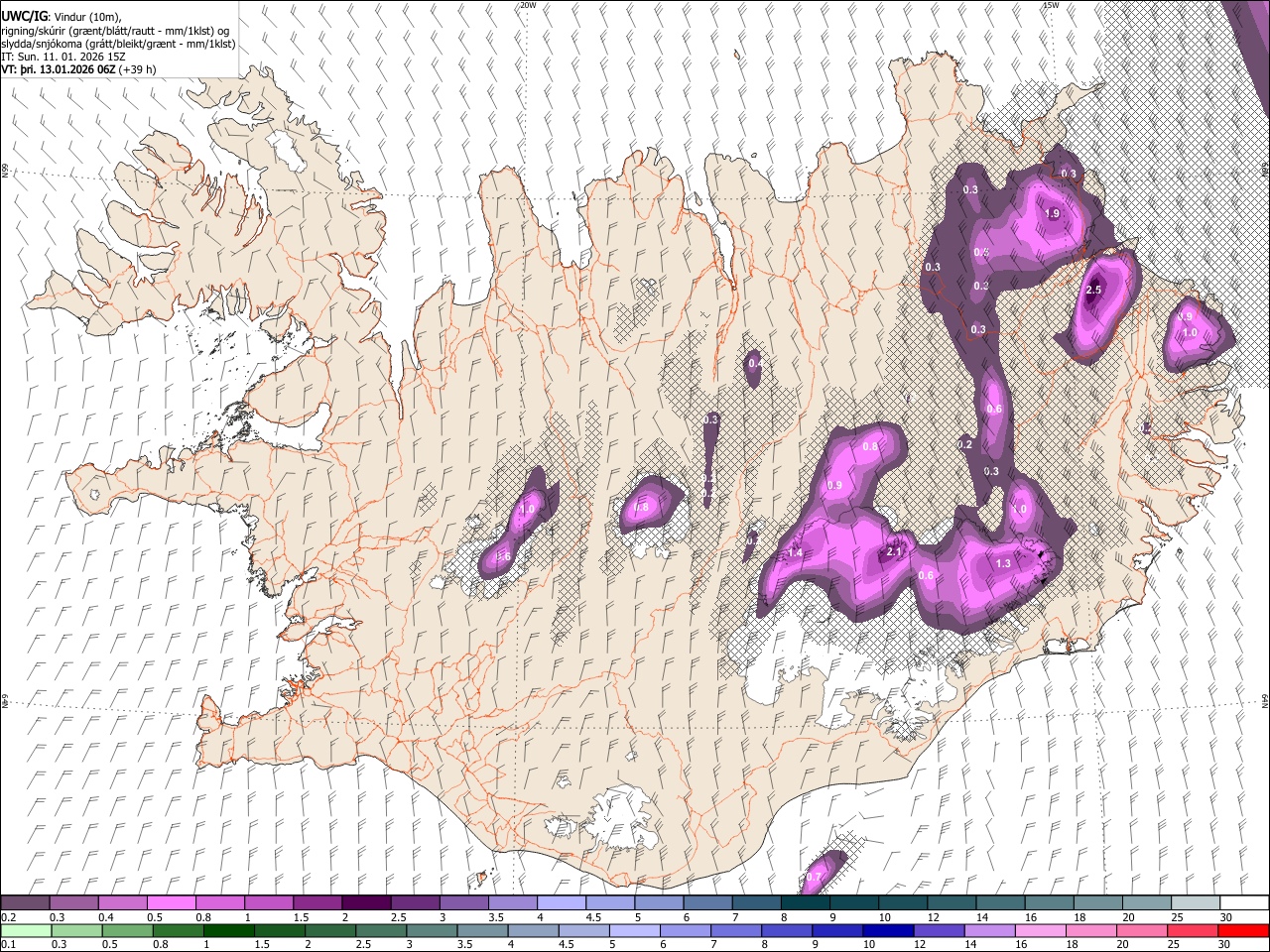Select lower legend swatch between 0.1 and 0.3

pos(25,930)
